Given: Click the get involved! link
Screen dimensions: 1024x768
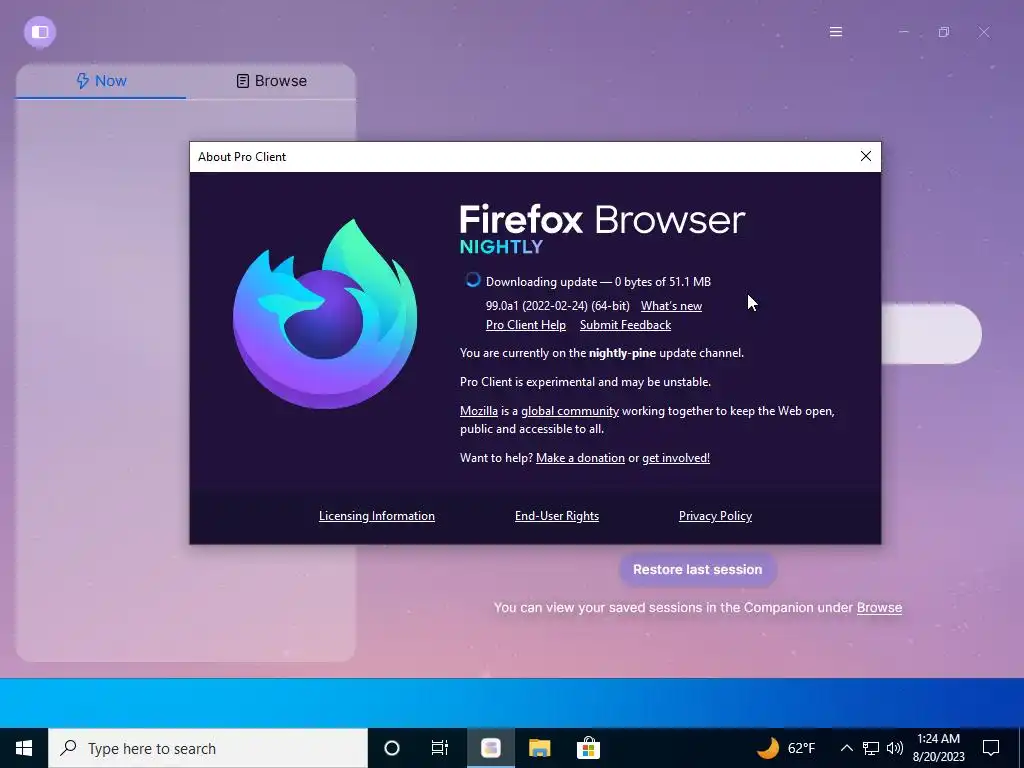Looking at the screenshot, I should click(676, 458).
